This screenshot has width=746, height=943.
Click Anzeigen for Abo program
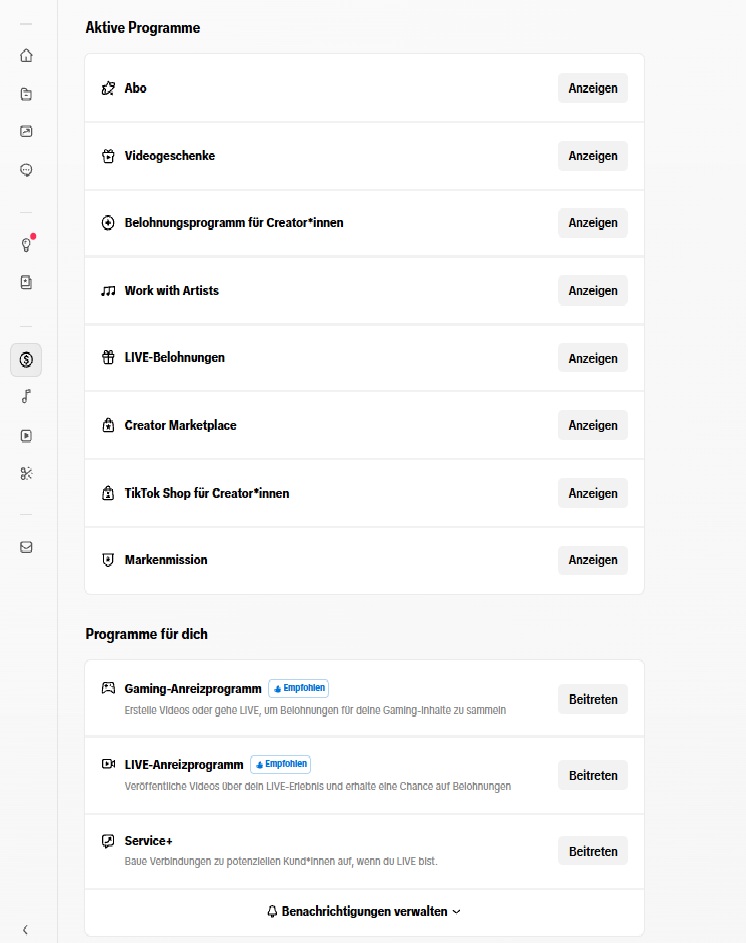(x=593, y=88)
